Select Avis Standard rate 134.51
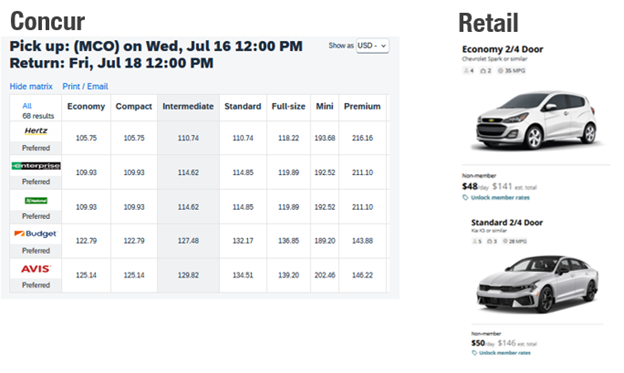This screenshot has height=373, width=624. coord(243,275)
